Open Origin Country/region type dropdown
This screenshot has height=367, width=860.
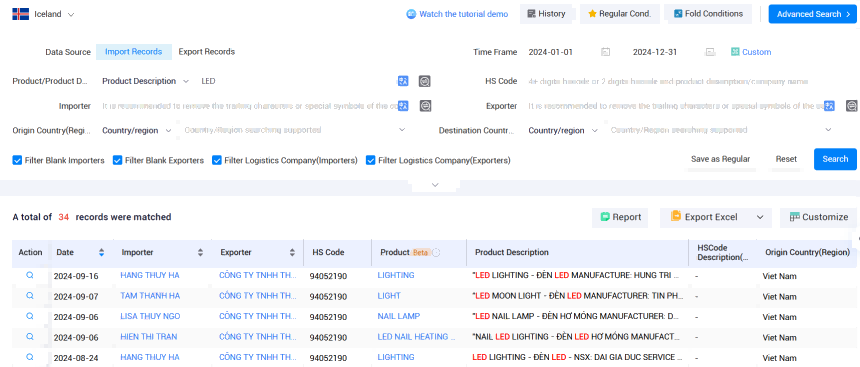137,131
